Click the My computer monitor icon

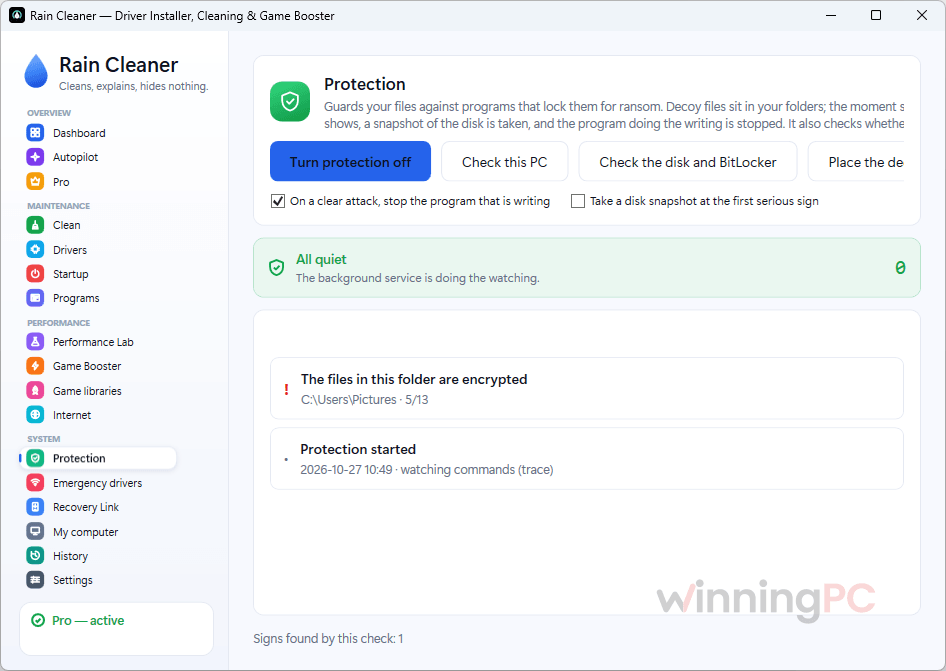tap(35, 532)
